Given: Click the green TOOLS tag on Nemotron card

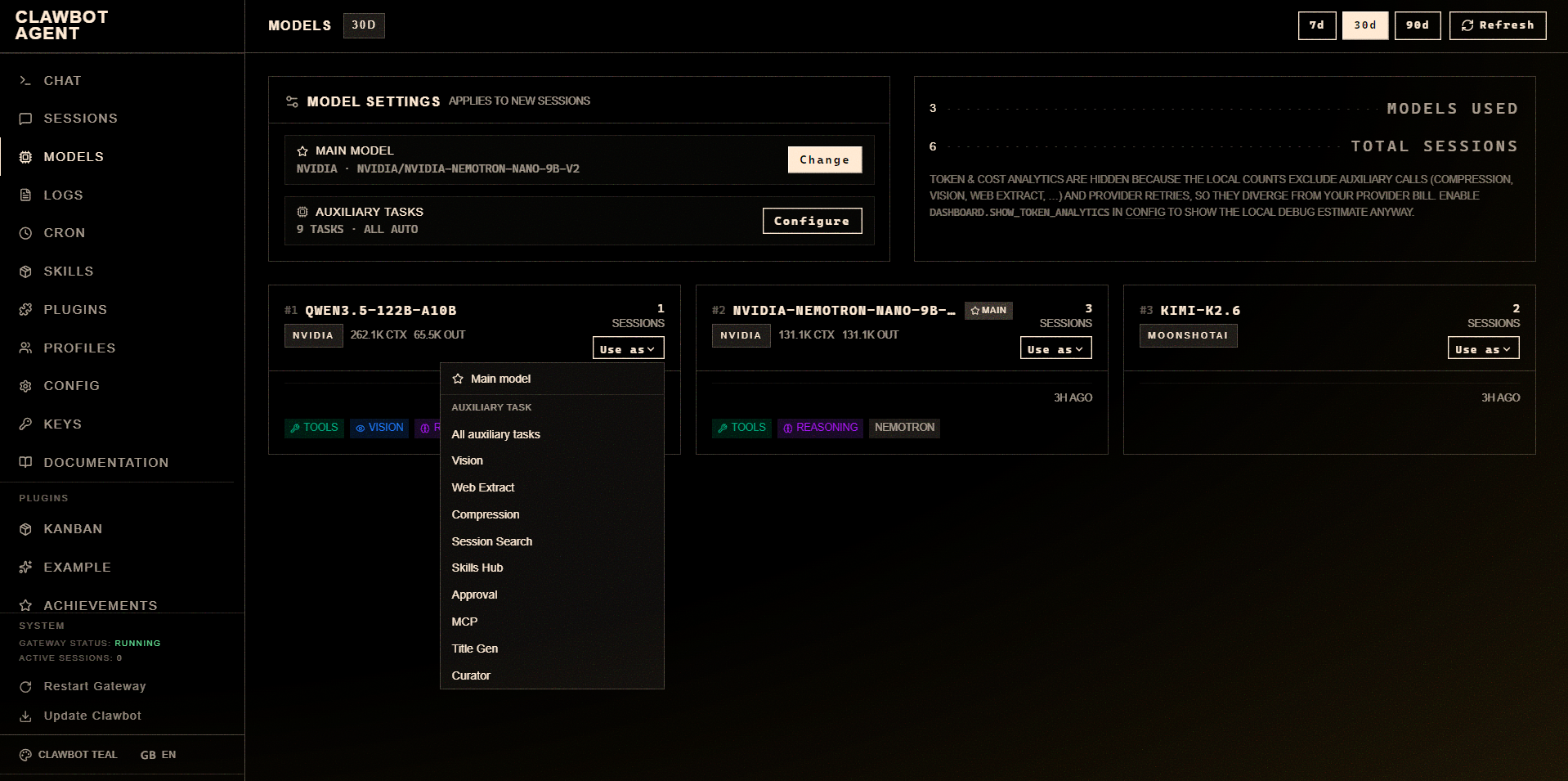Looking at the screenshot, I should (x=741, y=428).
